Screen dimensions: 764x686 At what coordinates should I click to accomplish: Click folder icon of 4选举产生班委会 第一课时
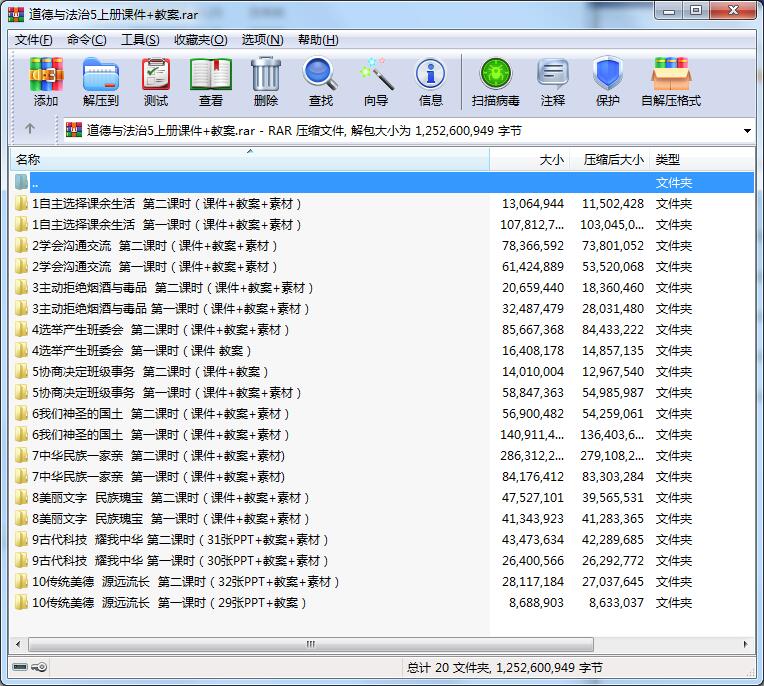point(21,350)
